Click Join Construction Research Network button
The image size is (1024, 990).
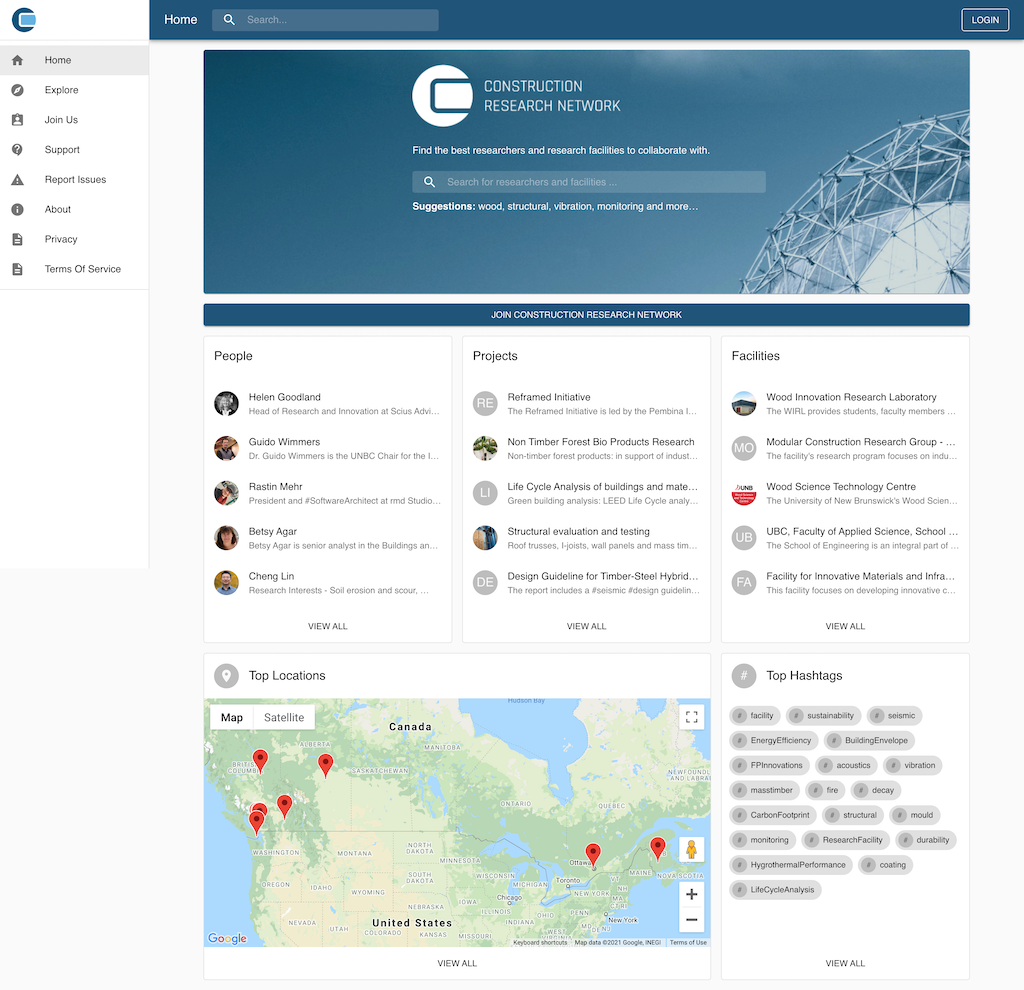586,315
